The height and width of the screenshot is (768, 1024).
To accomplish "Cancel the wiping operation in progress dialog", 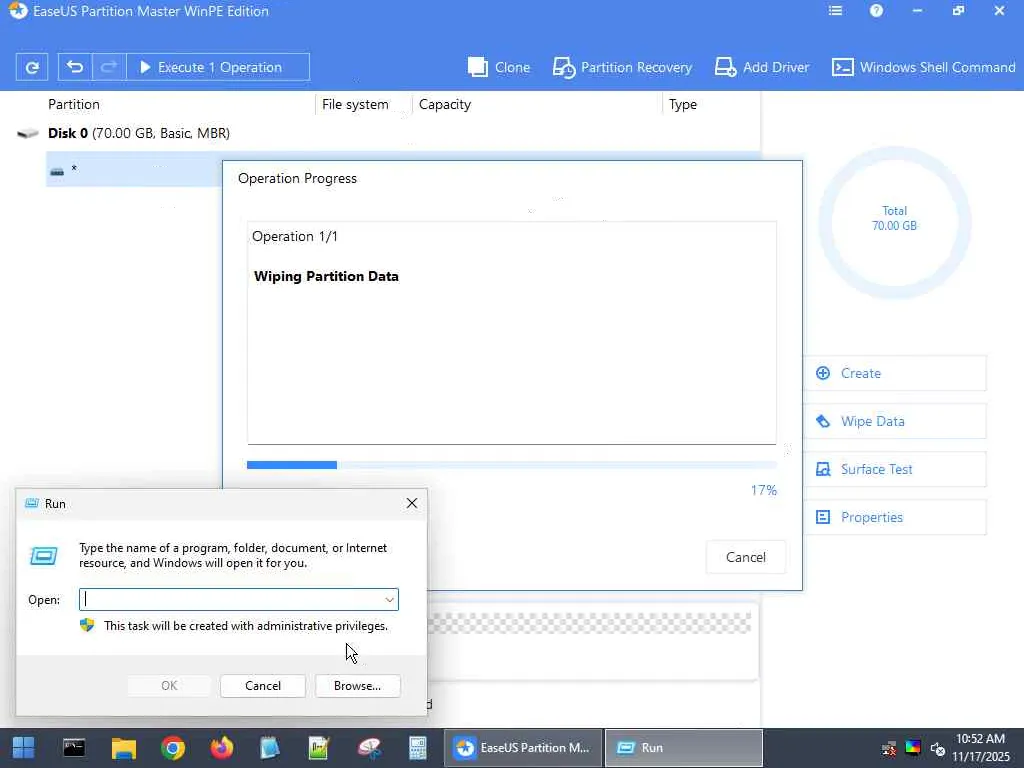I will [x=746, y=557].
